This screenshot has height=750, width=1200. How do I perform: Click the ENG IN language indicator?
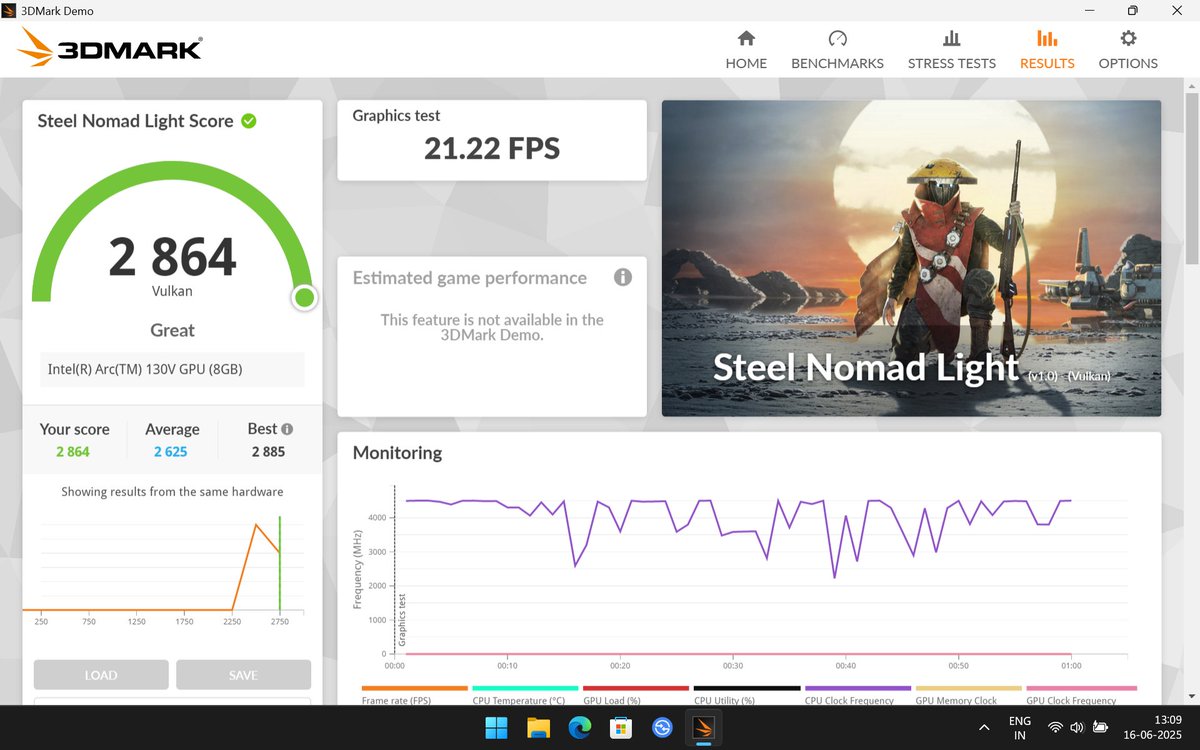coord(1020,728)
